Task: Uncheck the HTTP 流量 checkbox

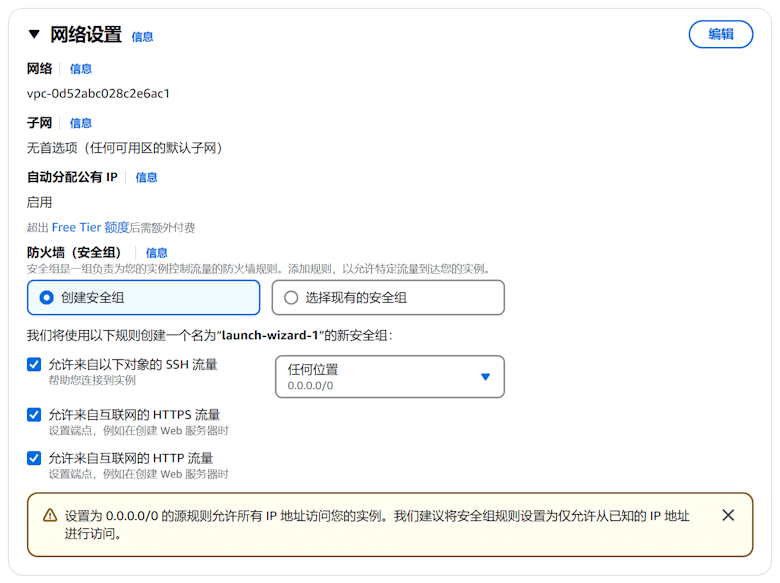Action: [x=35, y=458]
